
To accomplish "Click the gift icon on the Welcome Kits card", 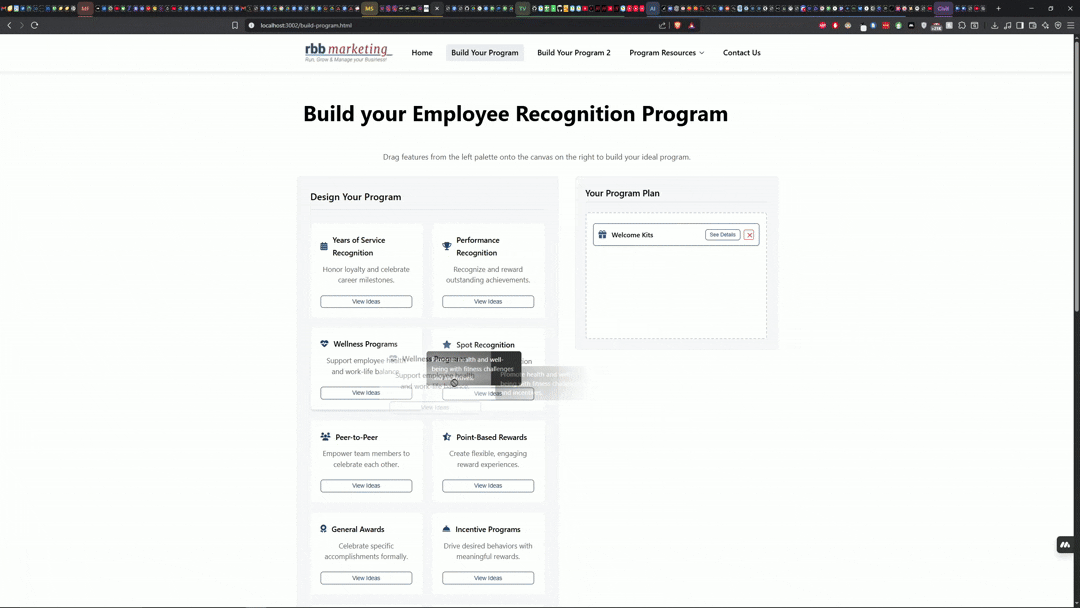I will (x=603, y=234).
